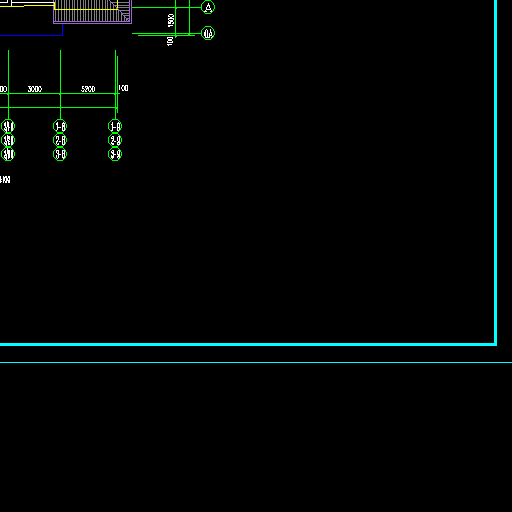Screen dimensions: 512x512
Task: Pick the lowest bubble in the rightmost bottom stack
Action: tap(115, 154)
